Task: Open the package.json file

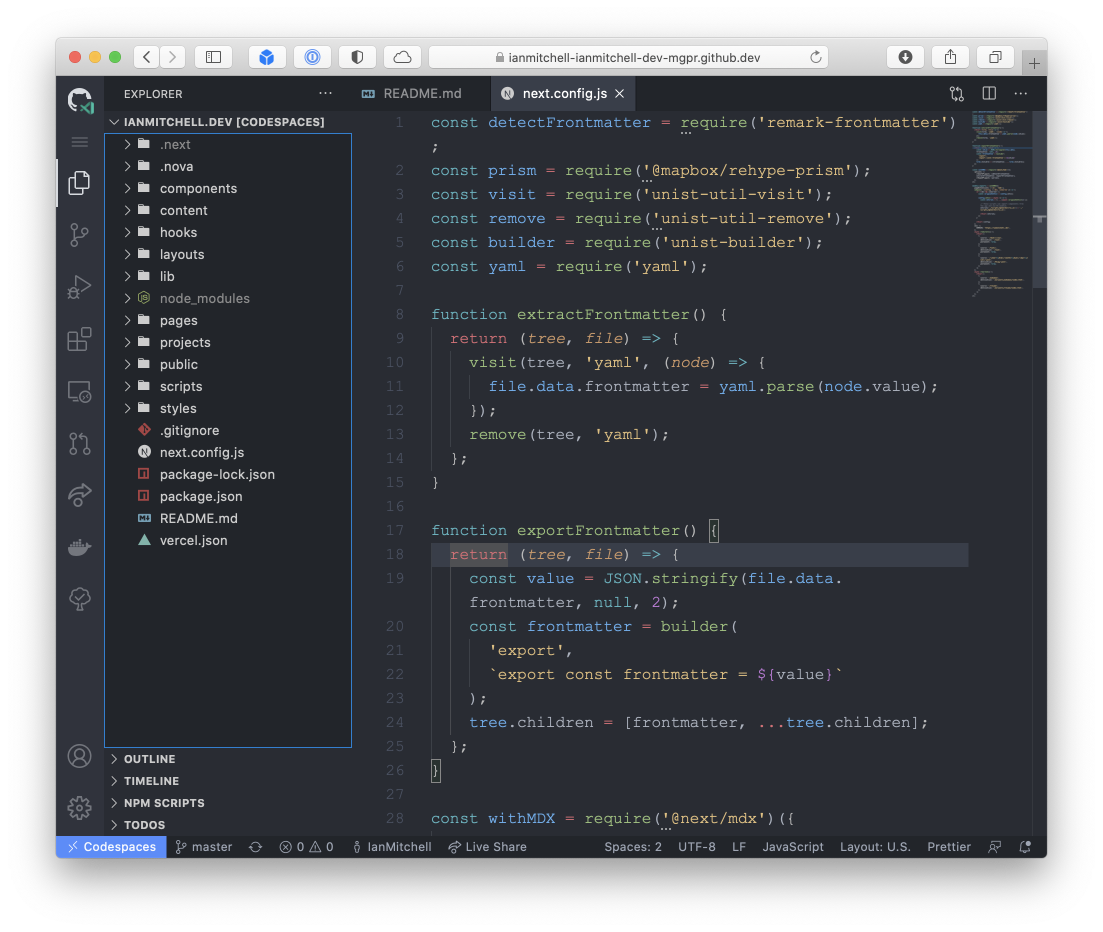Action: point(200,497)
